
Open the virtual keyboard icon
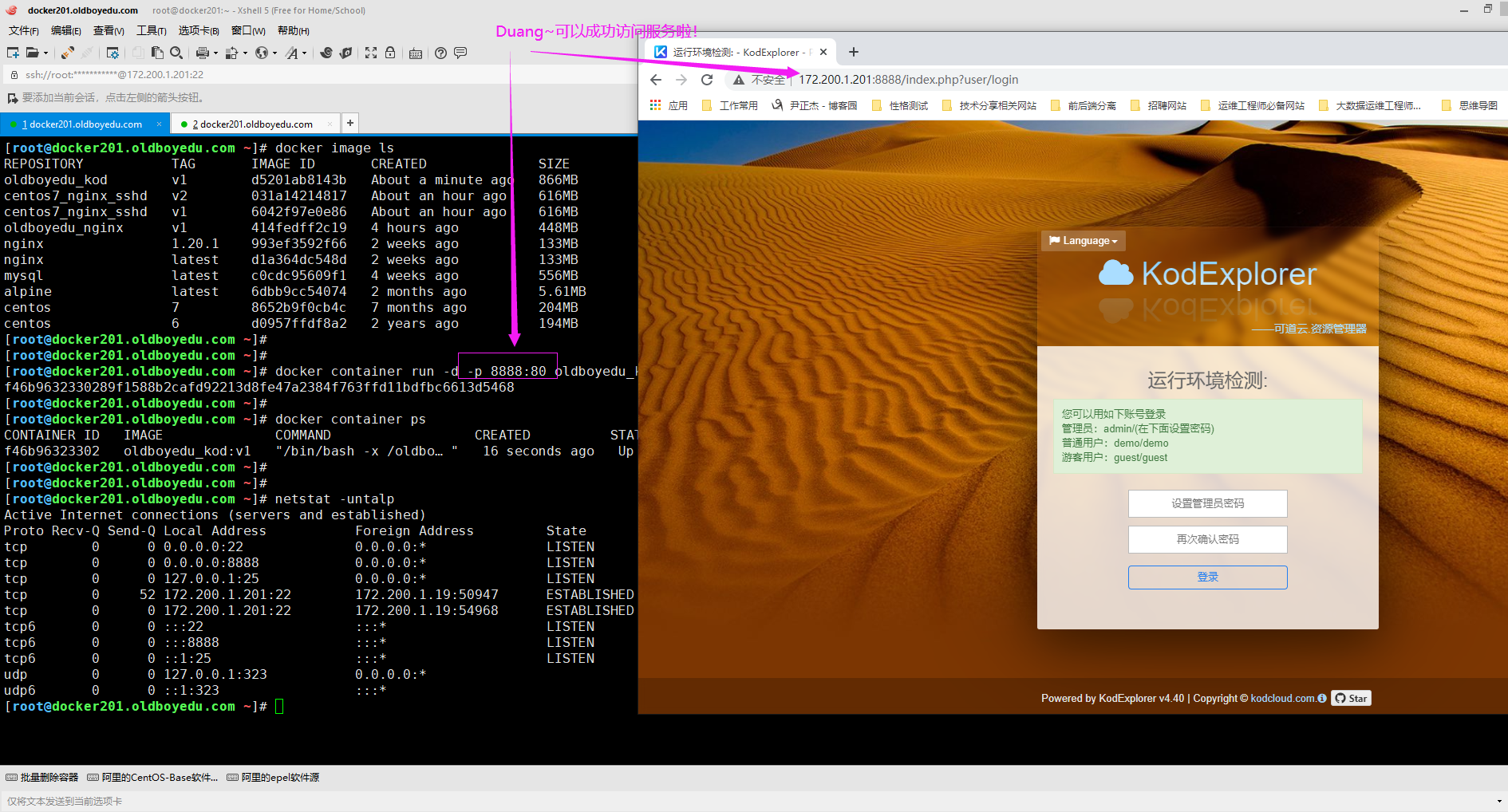click(x=416, y=53)
